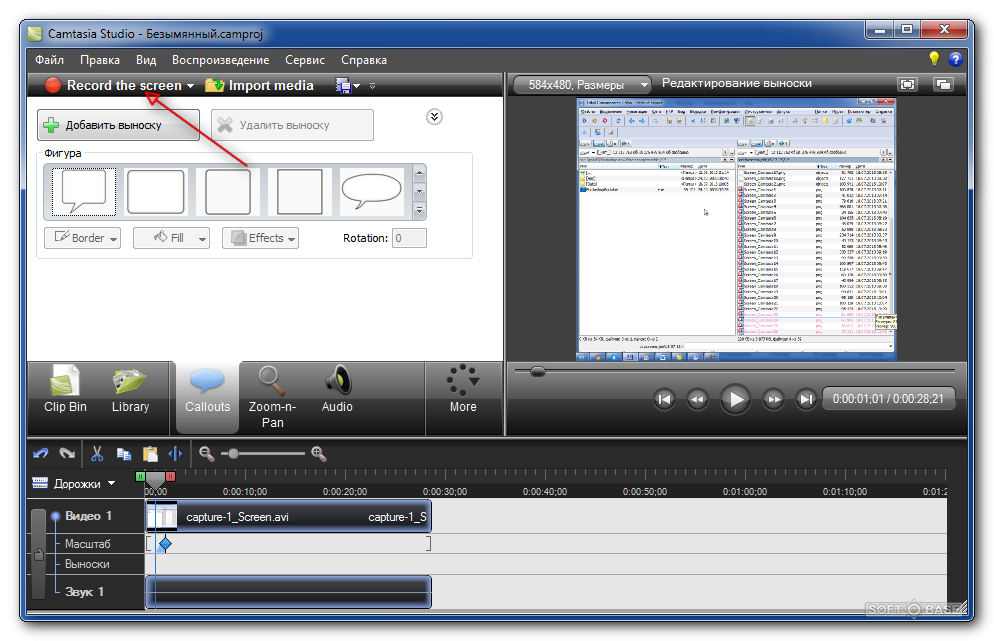Open the Clip Bin tab
Screen dimensions: 994x641
pyautogui.click(x=65, y=389)
